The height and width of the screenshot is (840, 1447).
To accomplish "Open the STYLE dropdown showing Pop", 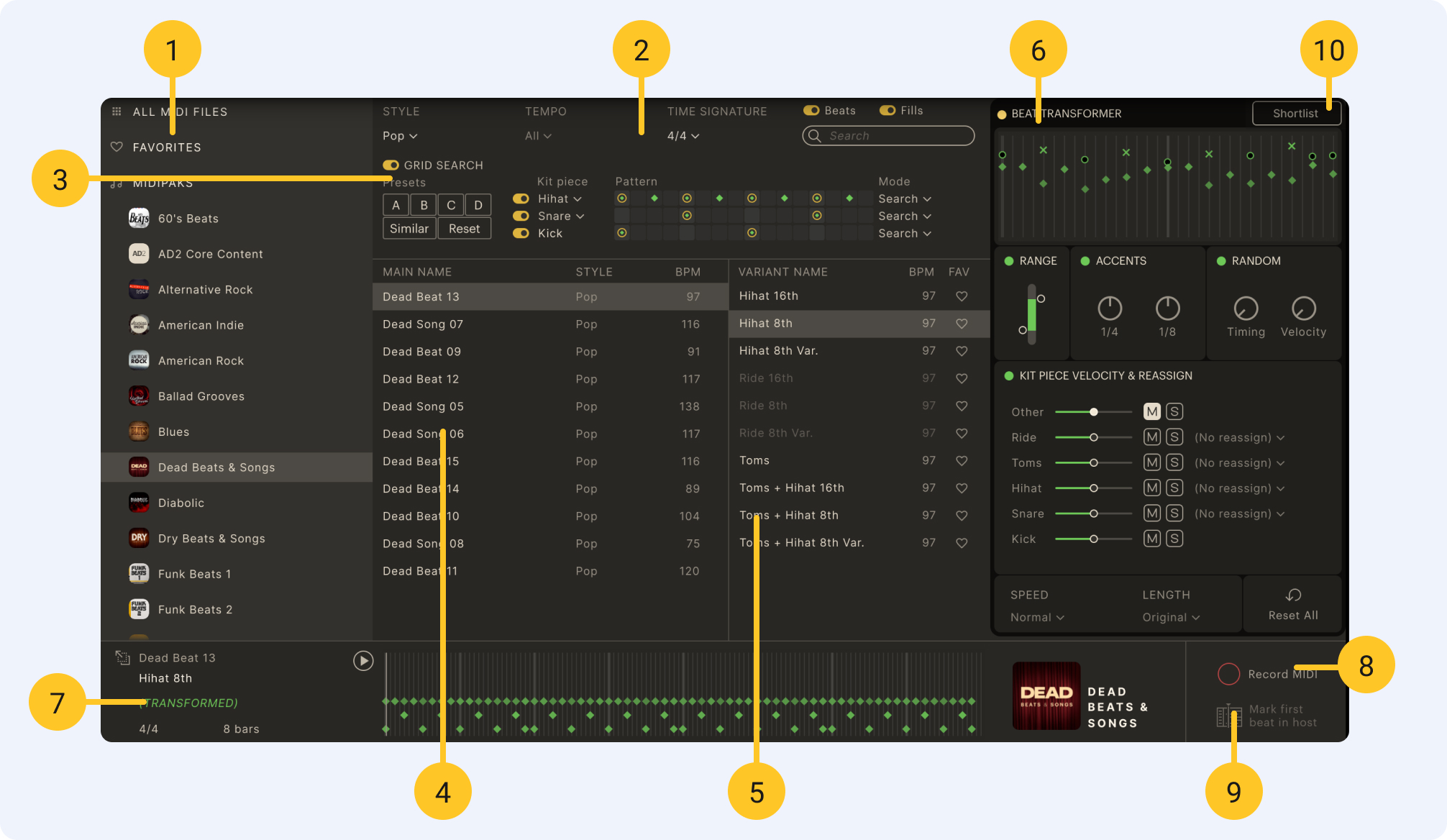I will [x=398, y=135].
